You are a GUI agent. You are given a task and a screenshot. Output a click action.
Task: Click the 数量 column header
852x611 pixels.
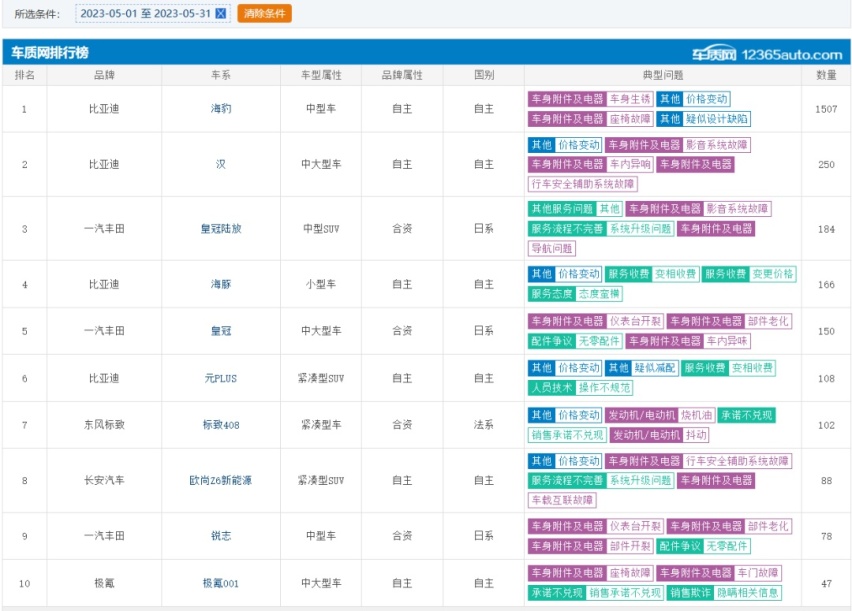826,75
